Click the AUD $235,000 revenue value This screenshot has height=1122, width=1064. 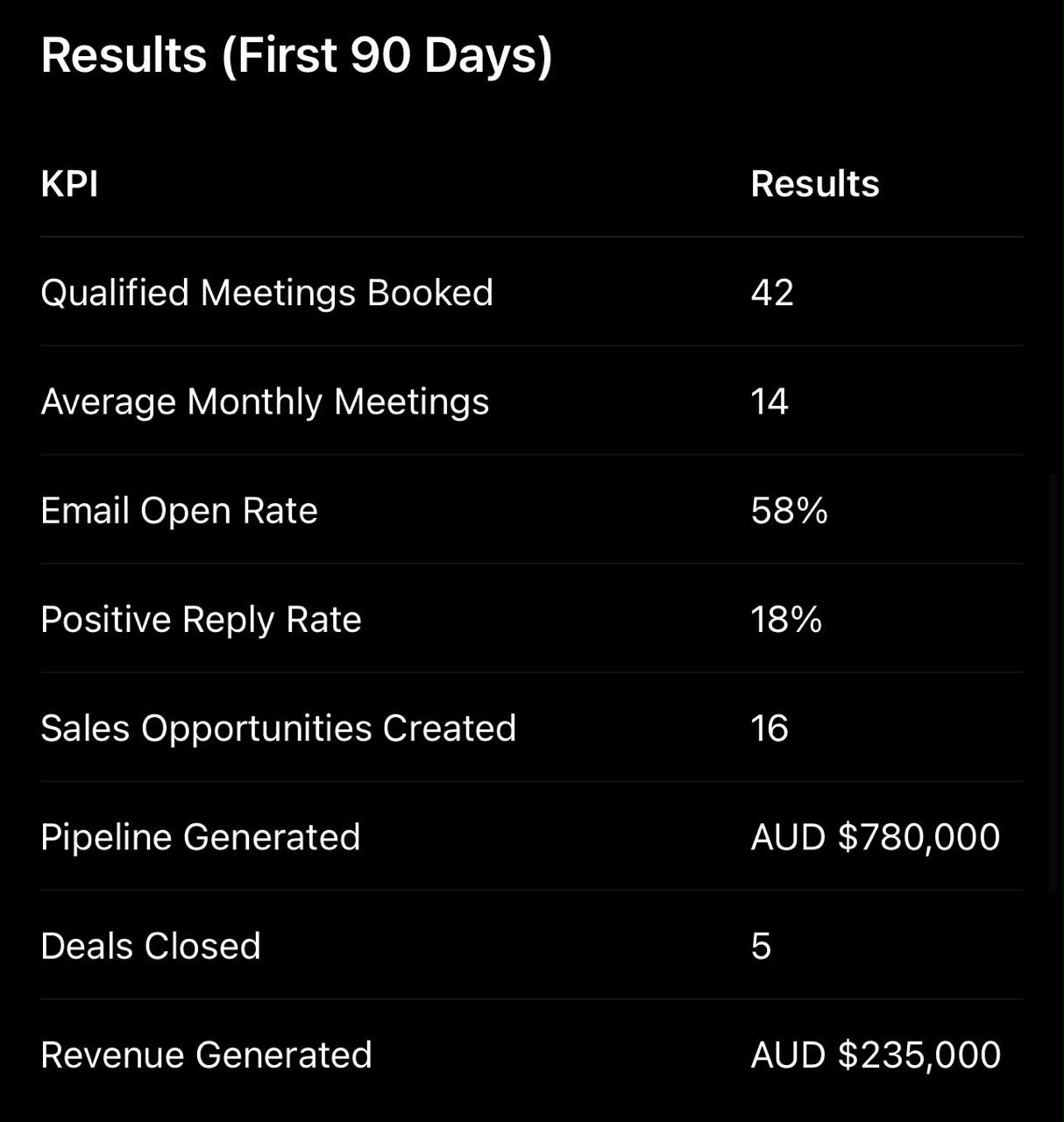(x=876, y=1055)
